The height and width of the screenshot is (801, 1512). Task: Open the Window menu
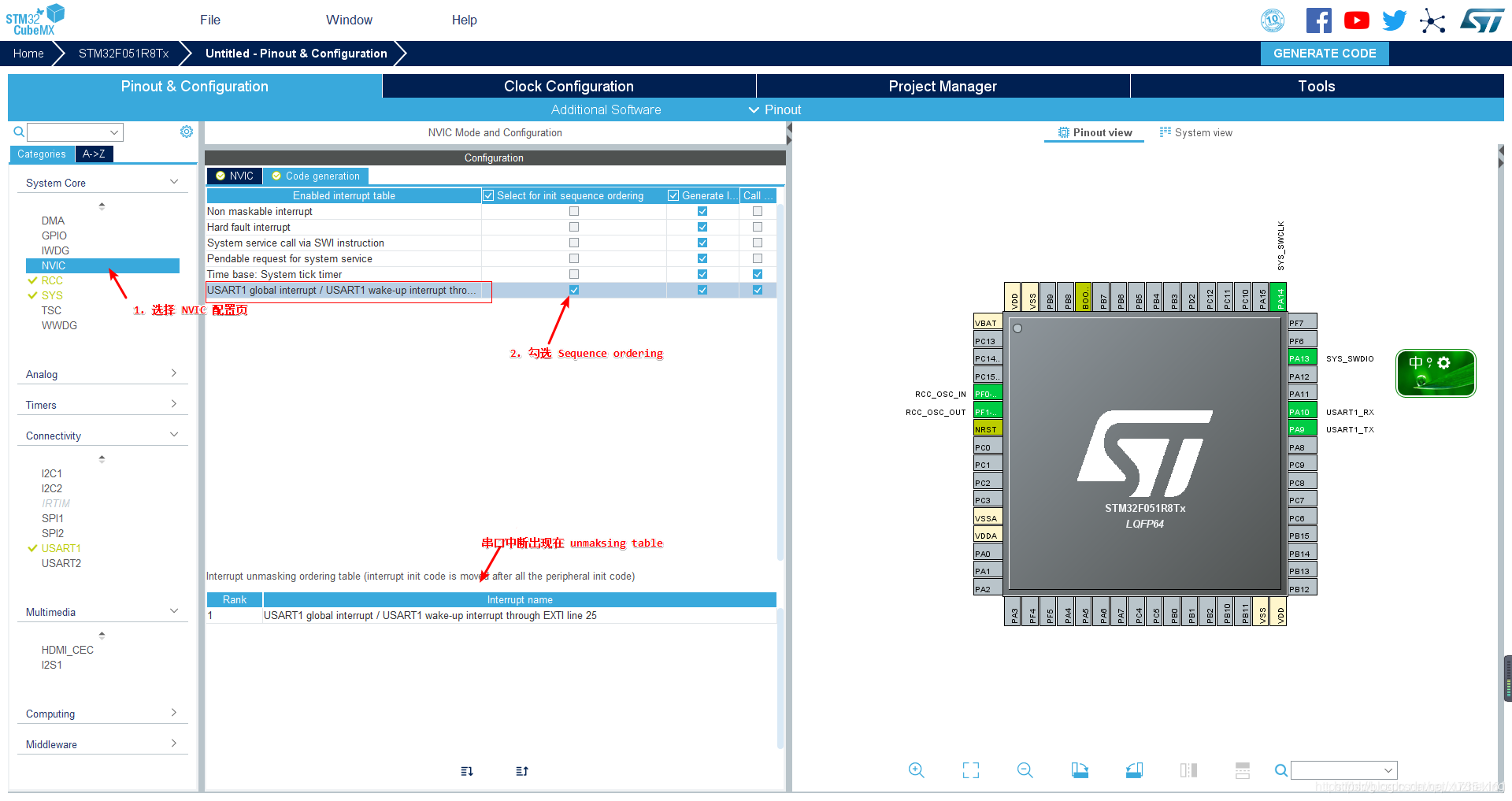[x=349, y=20]
